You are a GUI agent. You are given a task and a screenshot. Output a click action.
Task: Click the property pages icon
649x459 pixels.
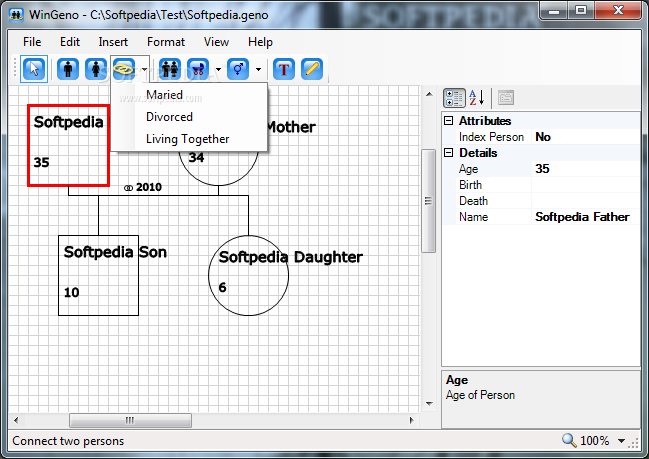click(506, 98)
